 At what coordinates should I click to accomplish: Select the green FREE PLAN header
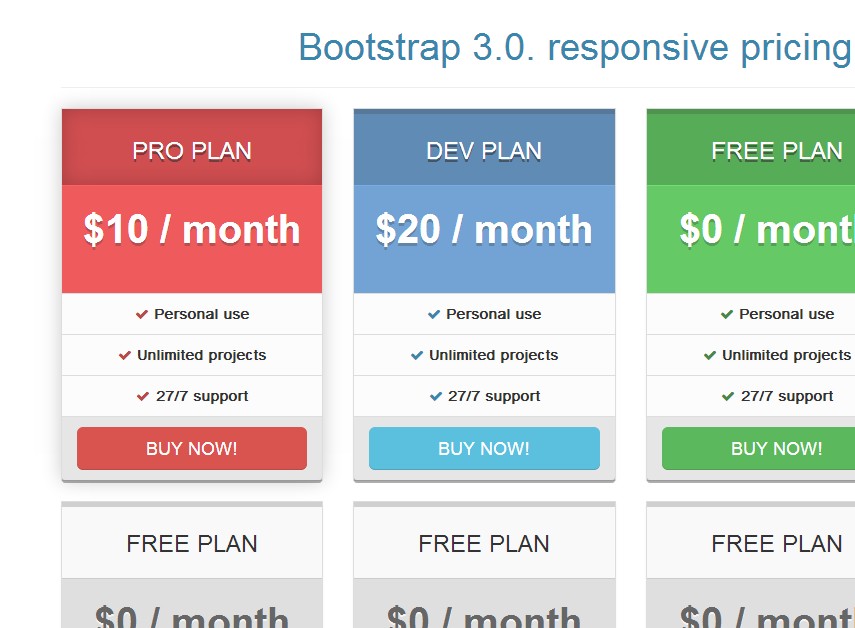click(x=776, y=151)
